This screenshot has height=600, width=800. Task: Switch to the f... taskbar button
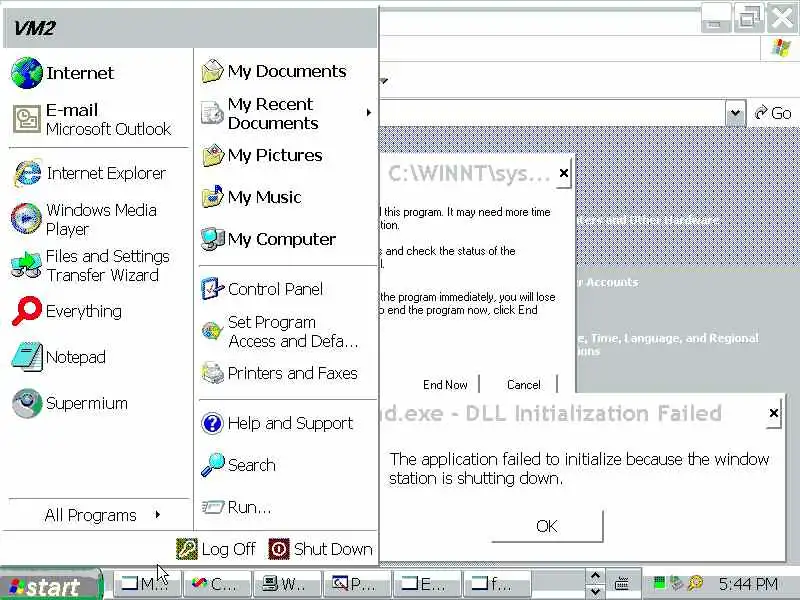click(x=496, y=583)
